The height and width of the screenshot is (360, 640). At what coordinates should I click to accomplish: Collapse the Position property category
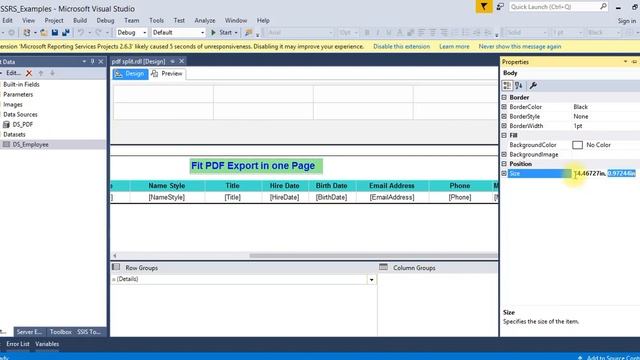click(x=504, y=164)
